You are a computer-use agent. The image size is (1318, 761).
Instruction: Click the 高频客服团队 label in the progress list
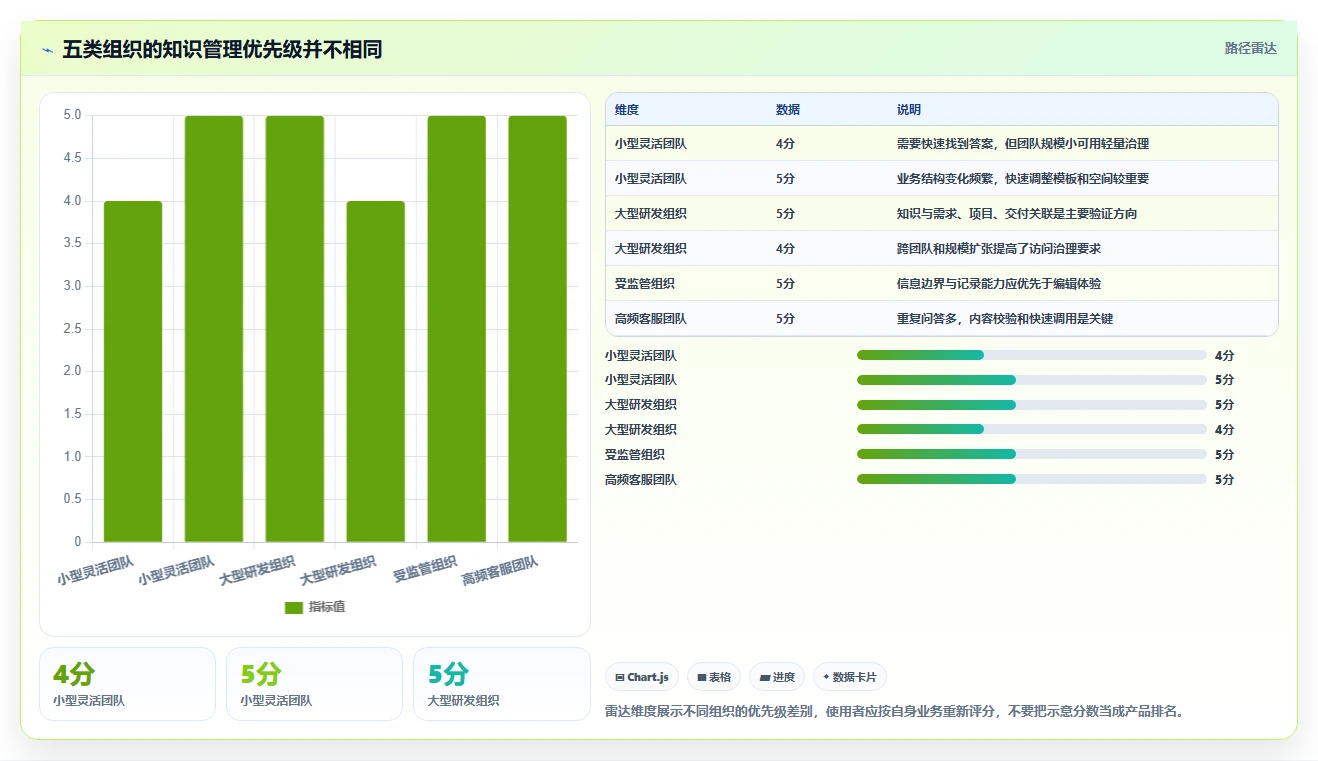point(641,480)
